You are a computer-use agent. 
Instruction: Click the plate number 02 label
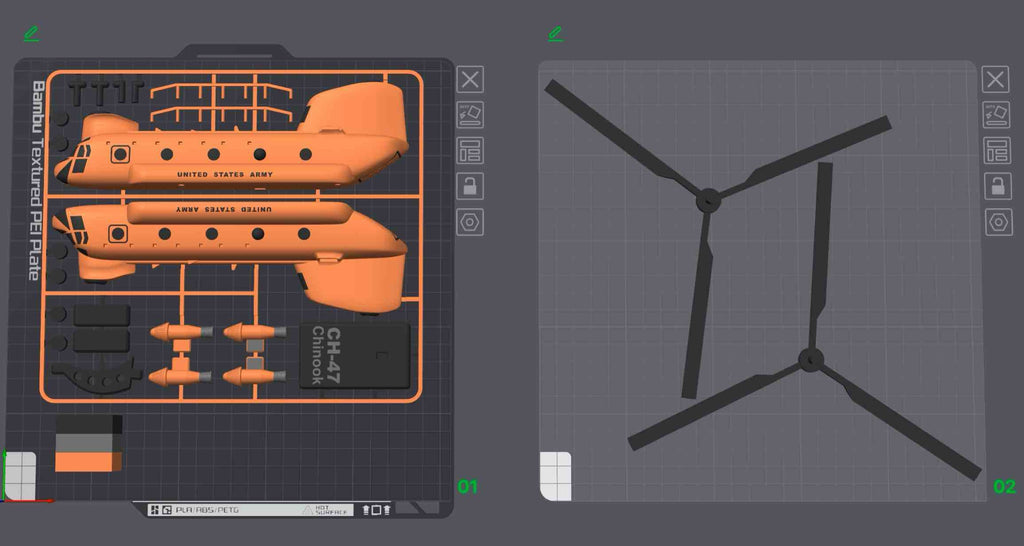[x=1005, y=487]
